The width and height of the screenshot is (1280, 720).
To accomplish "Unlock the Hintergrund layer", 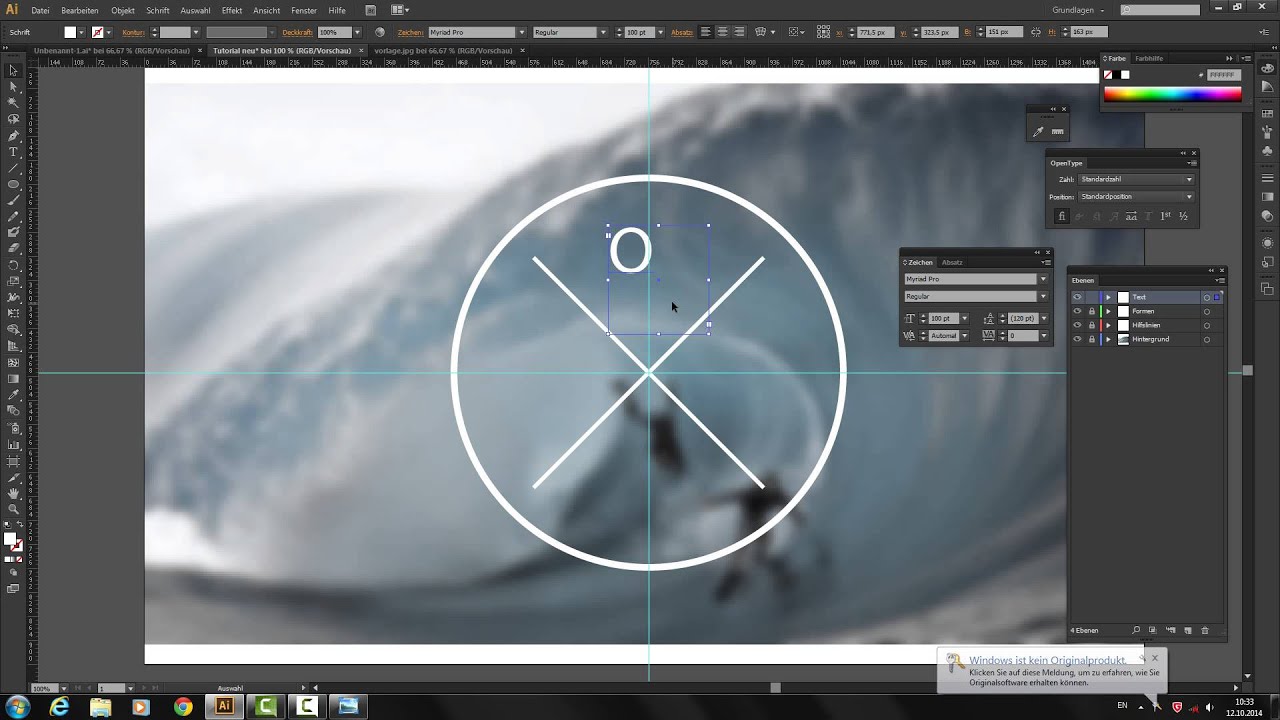I will (1091, 339).
